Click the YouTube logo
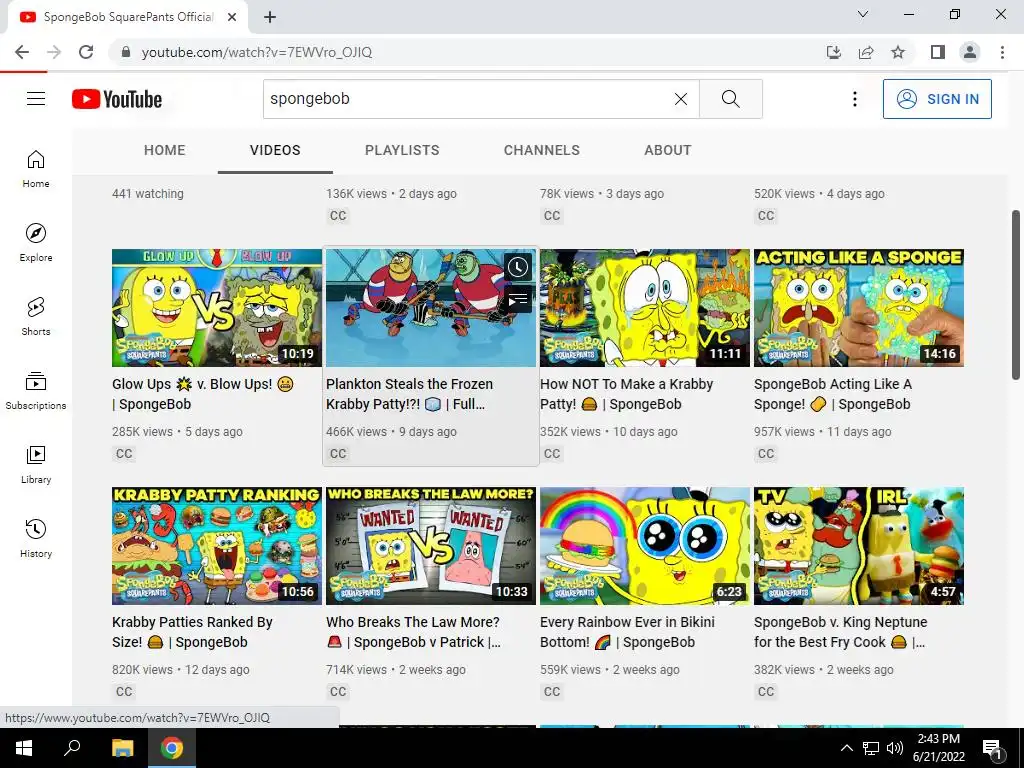The image size is (1024, 768). pyautogui.click(x=117, y=99)
